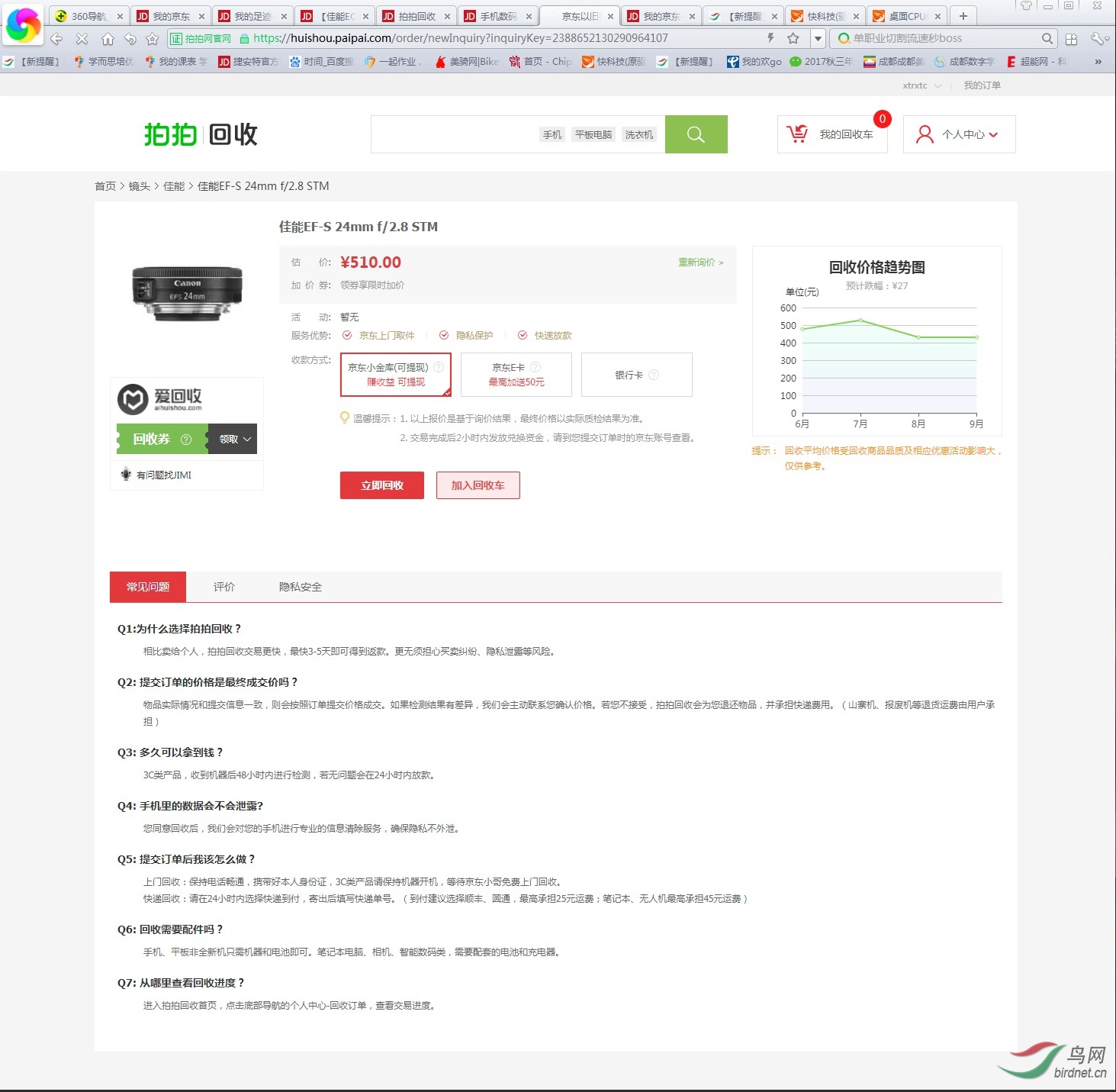
Task: Click the lightning speed-mode icon in address bar
Action: tap(770, 38)
